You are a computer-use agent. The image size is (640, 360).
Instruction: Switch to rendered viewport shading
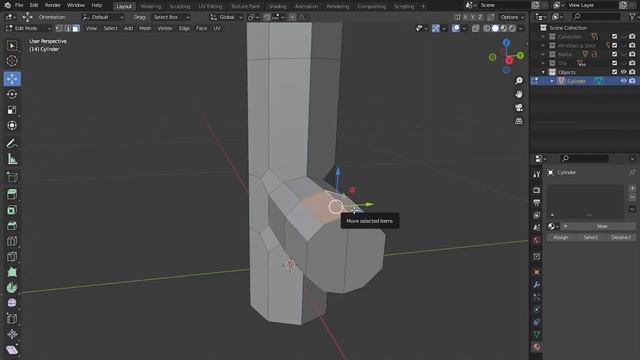[x=512, y=28]
